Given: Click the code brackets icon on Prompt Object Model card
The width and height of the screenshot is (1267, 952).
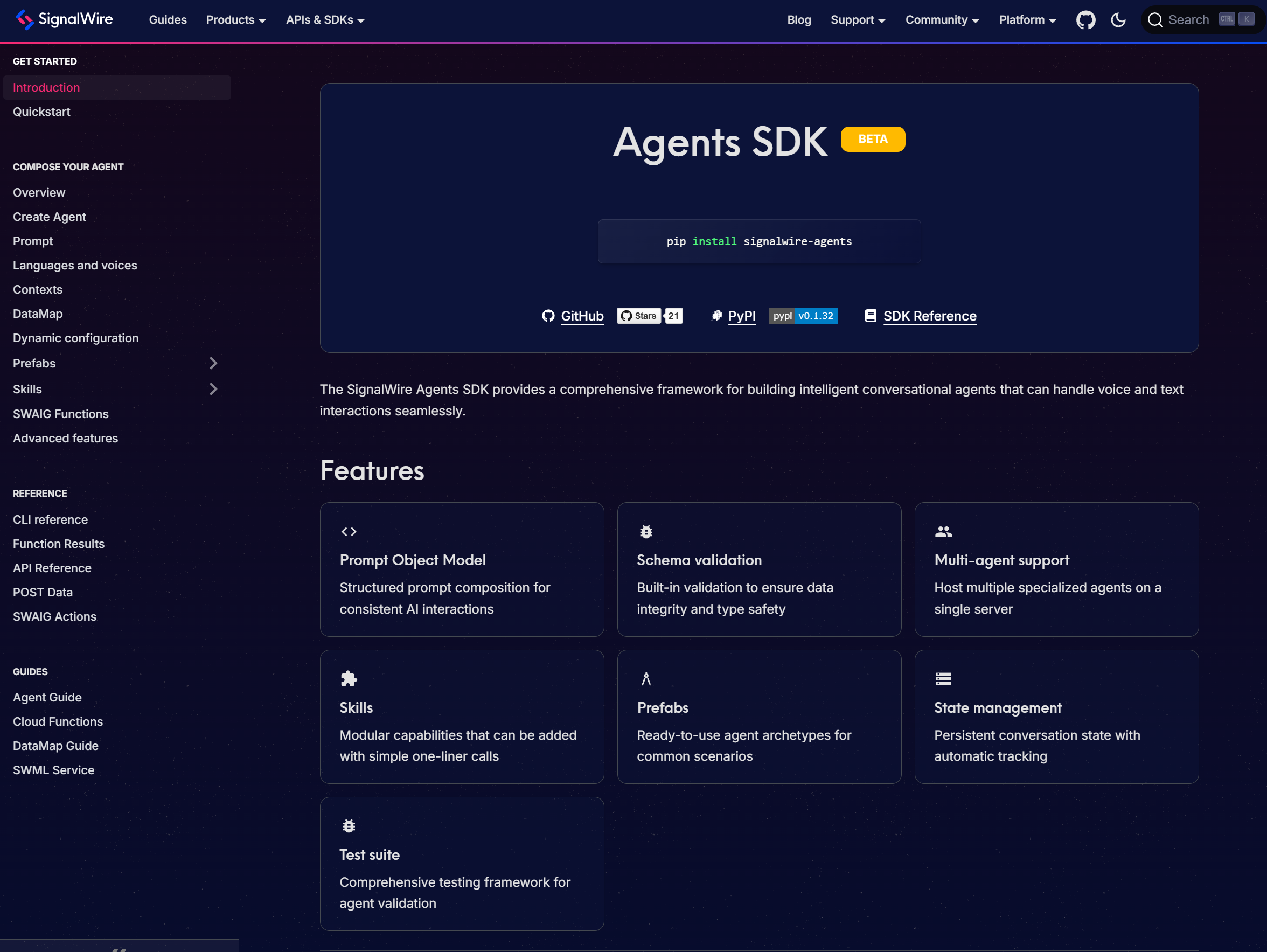Looking at the screenshot, I should pyautogui.click(x=349, y=532).
